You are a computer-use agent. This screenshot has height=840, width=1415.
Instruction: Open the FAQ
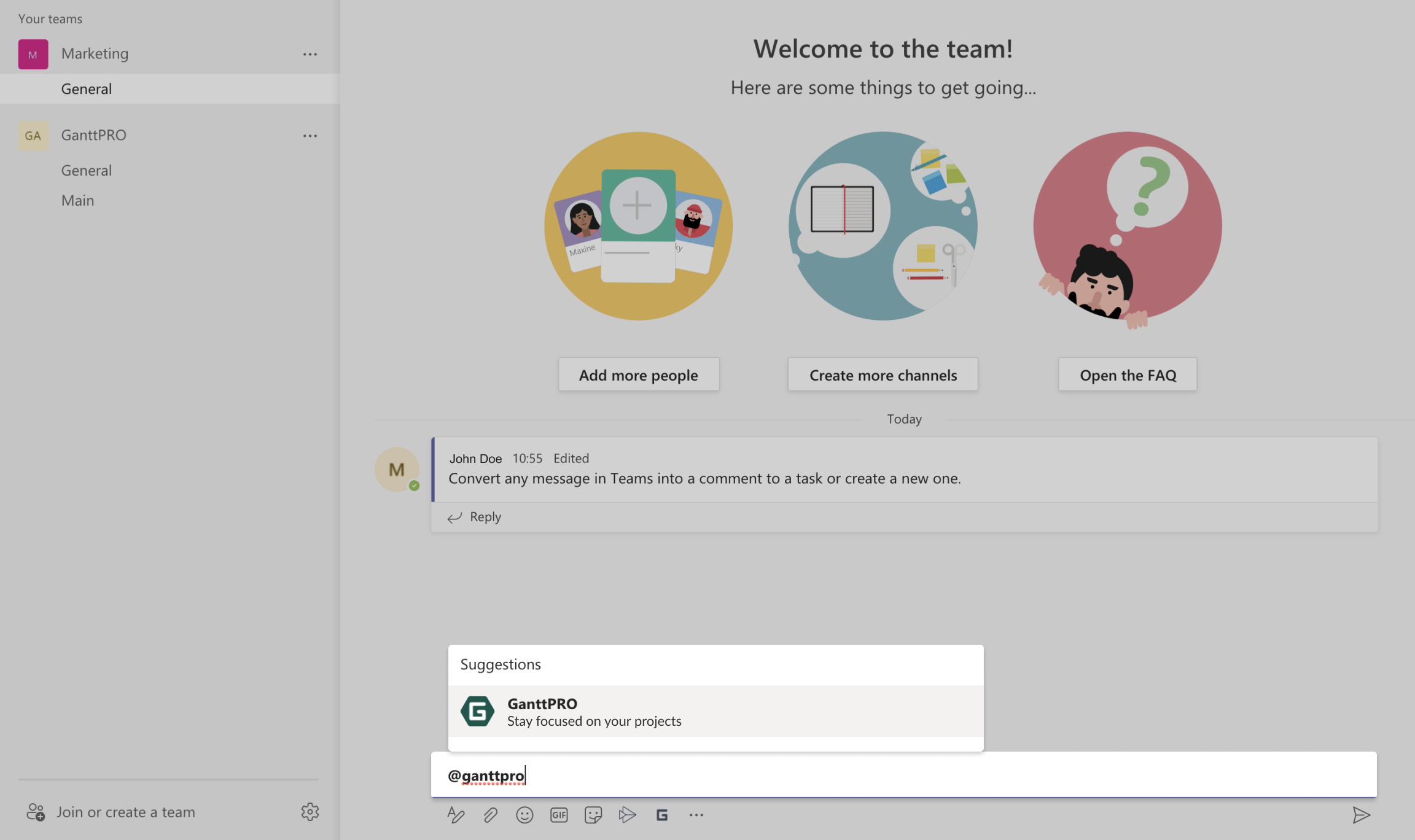pyautogui.click(x=1127, y=375)
